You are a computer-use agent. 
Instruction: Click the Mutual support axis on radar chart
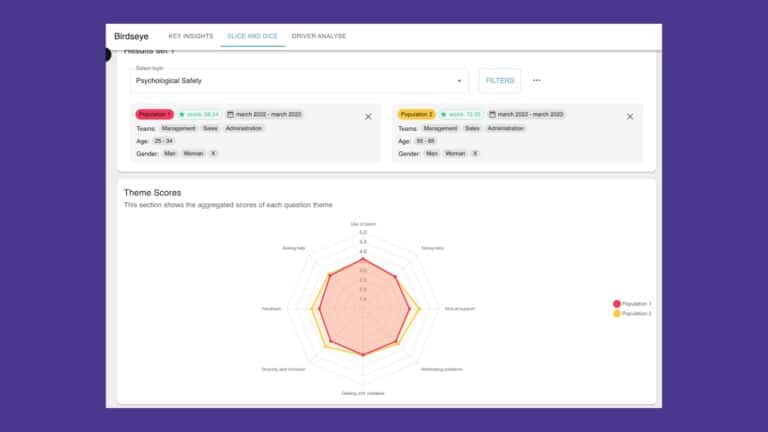coord(459,309)
